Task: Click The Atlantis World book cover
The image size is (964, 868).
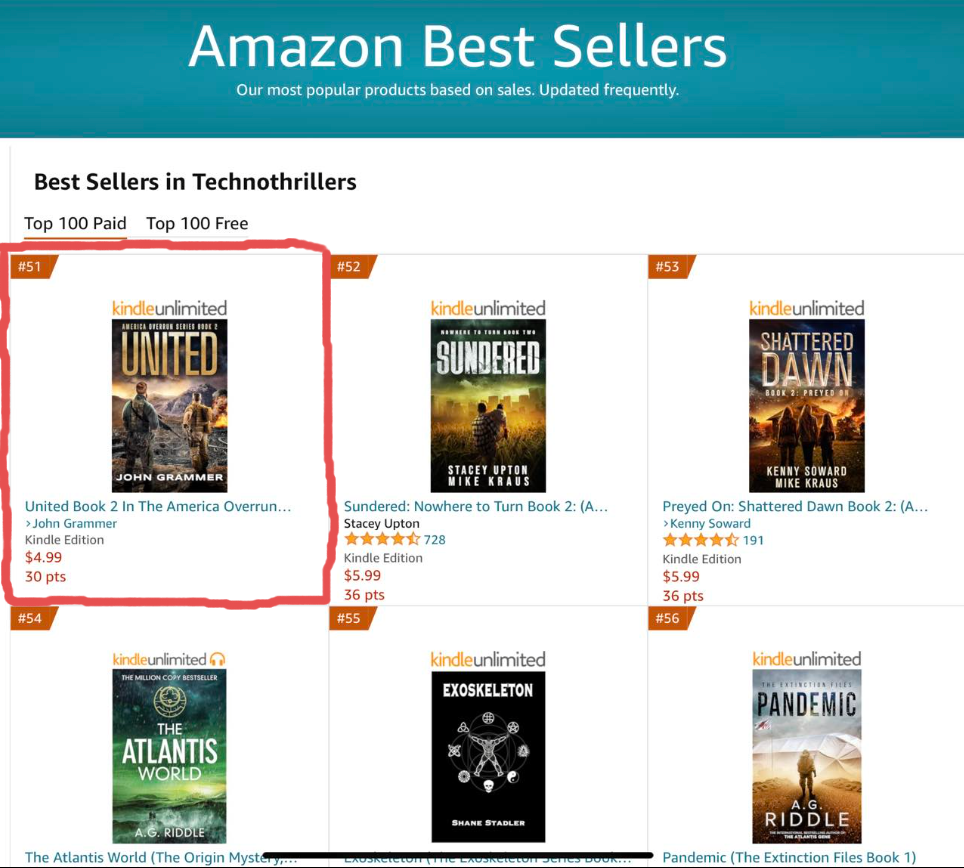Action: click(170, 754)
